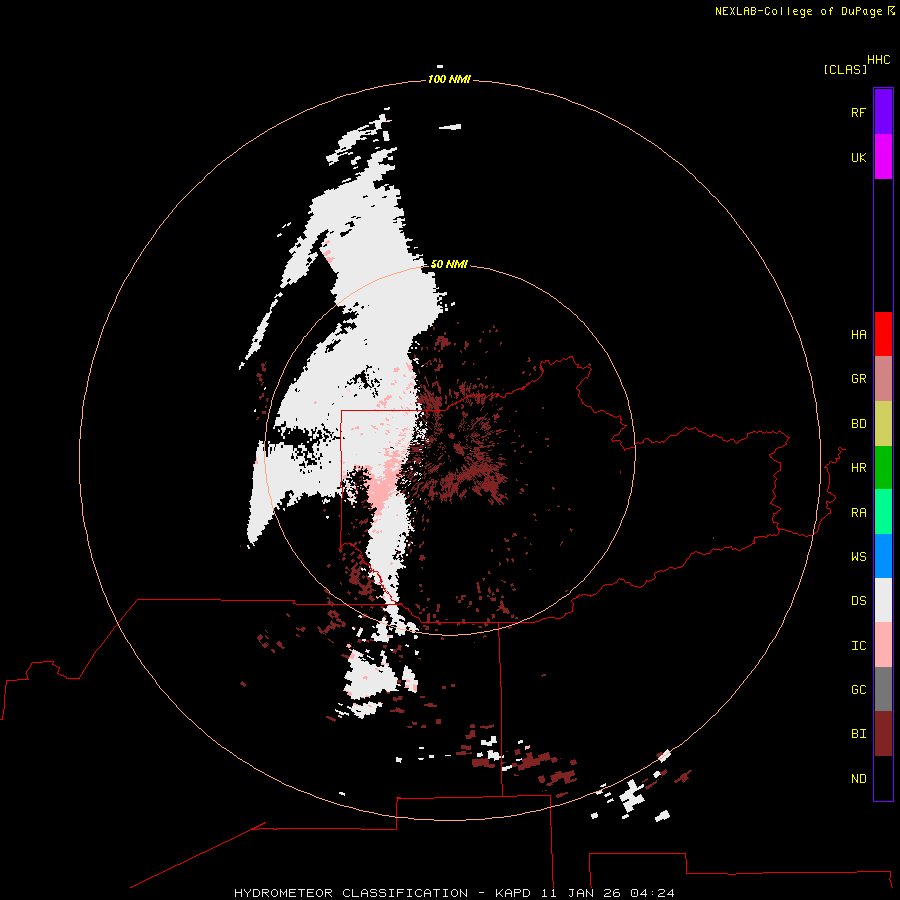Viewport: 900px width, 900px height.
Task: Click the NEXLAB-College of DuPage text
Action: (x=798, y=11)
